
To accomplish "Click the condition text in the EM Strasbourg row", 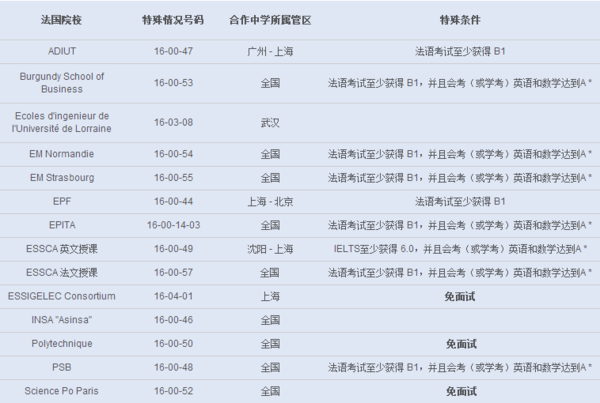I will 460,178.
